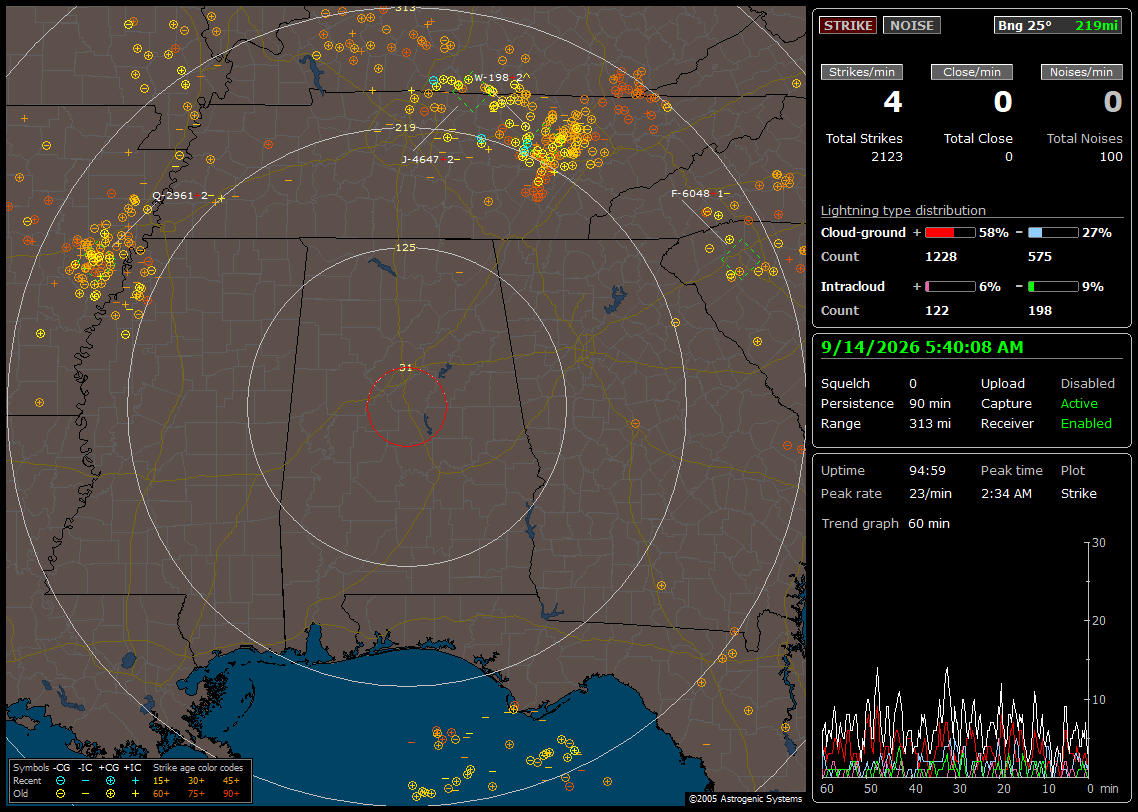Select the Noises/min counter button
The image size is (1138, 812).
pyautogui.click(x=1081, y=72)
